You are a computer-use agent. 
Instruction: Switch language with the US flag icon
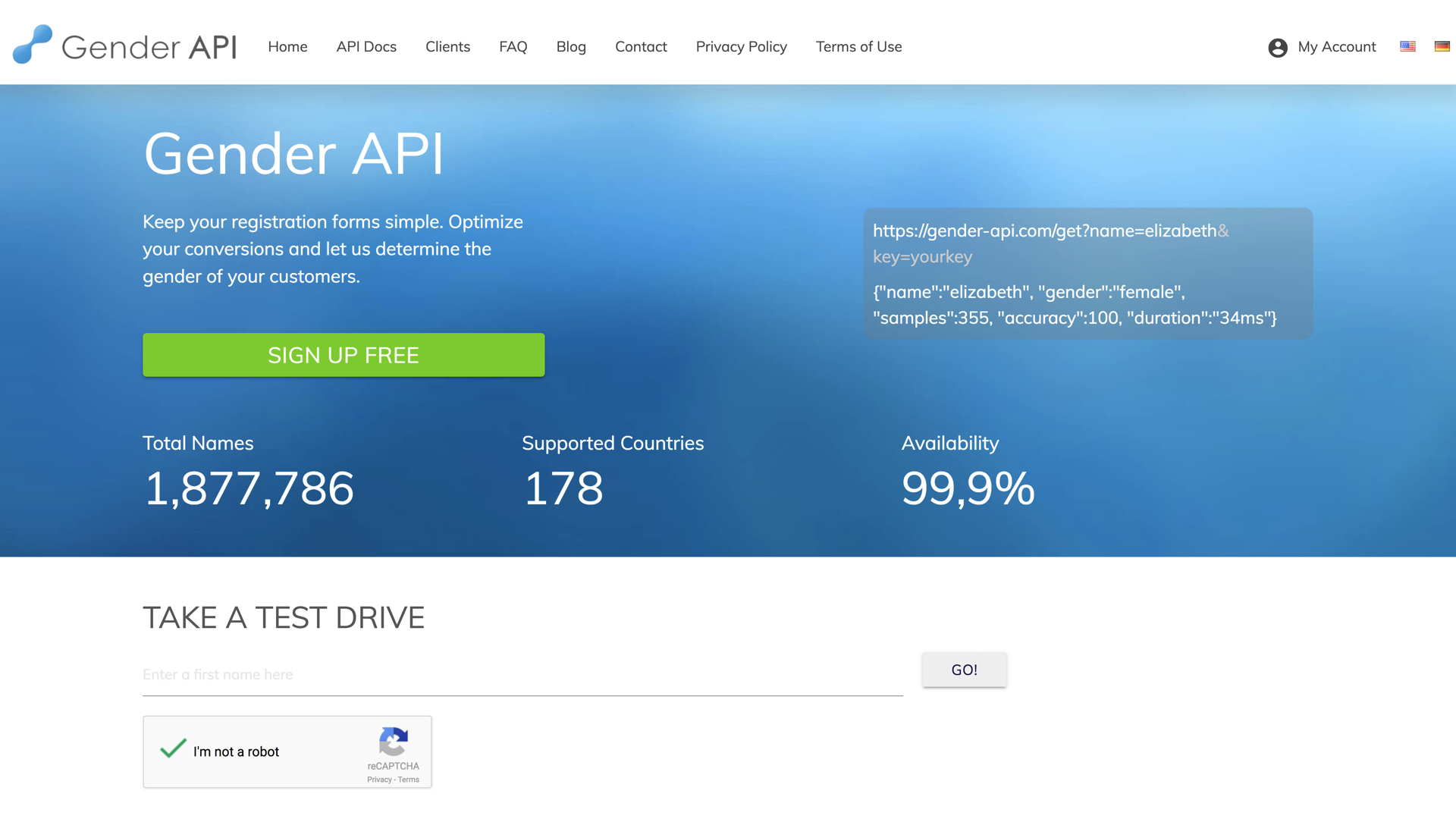pos(1407,46)
